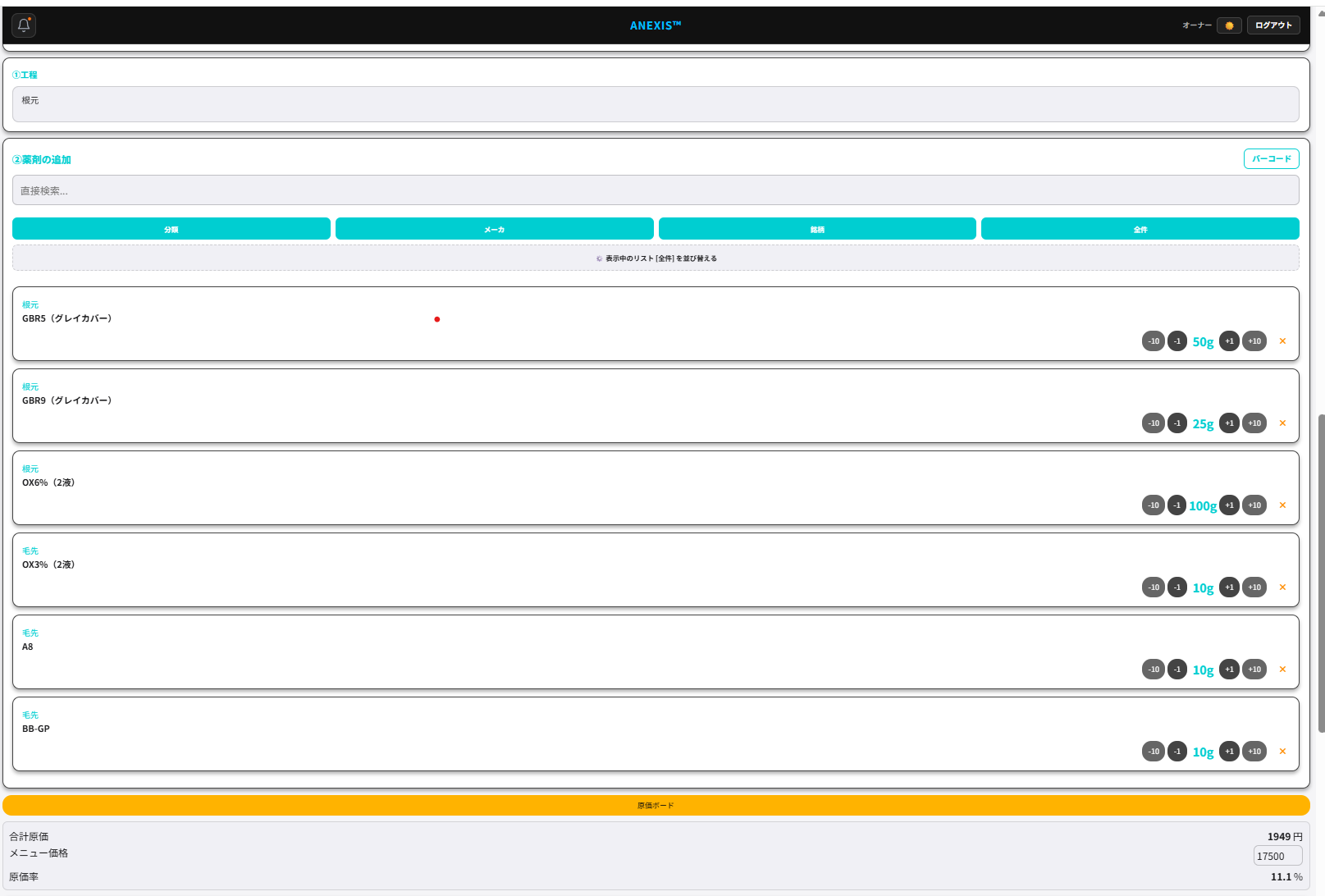Image resolution: width=1325 pixels, height=896 pixels.
Task: Remove OX6% row with orange X
Action: (1282, 505)
